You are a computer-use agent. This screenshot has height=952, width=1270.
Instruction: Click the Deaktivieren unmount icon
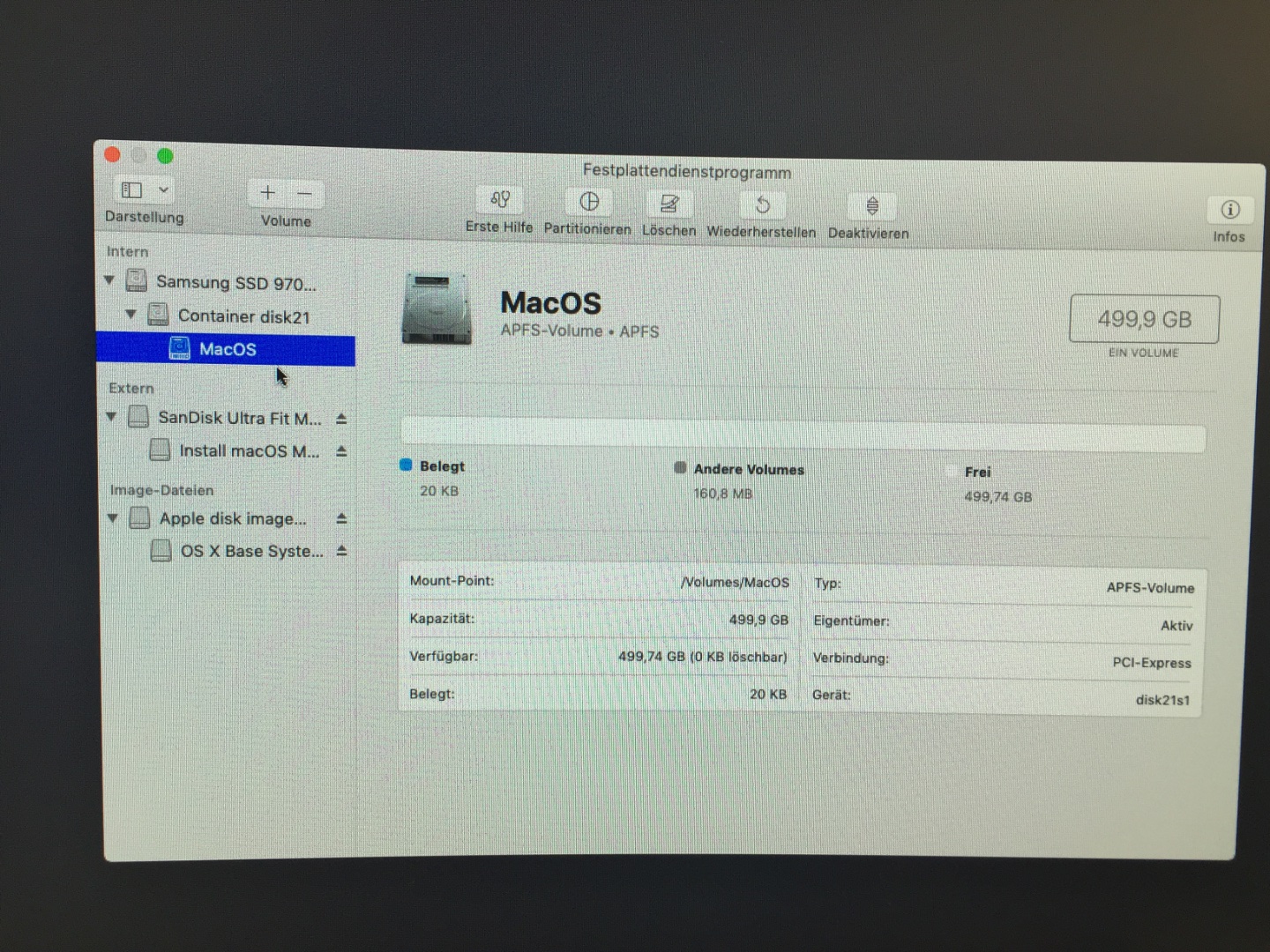[872, 206]
